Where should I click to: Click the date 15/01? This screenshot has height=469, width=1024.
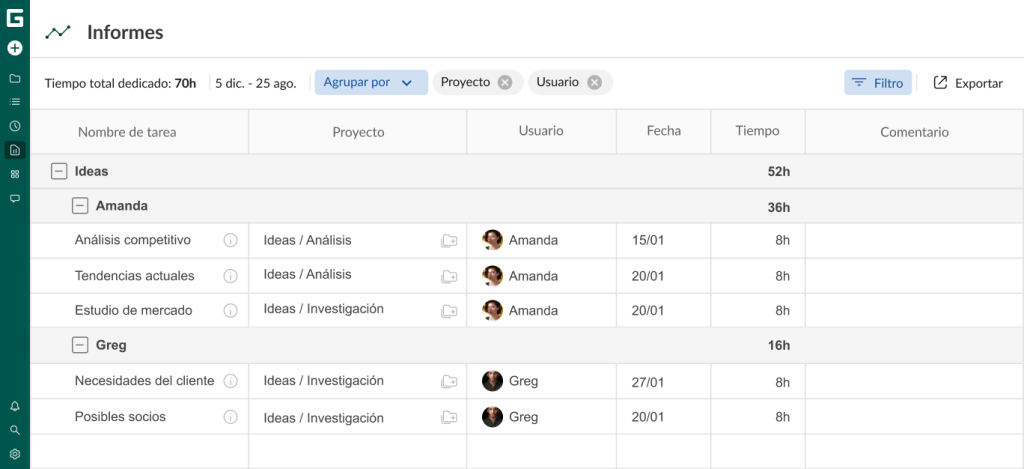click(648, 240)
